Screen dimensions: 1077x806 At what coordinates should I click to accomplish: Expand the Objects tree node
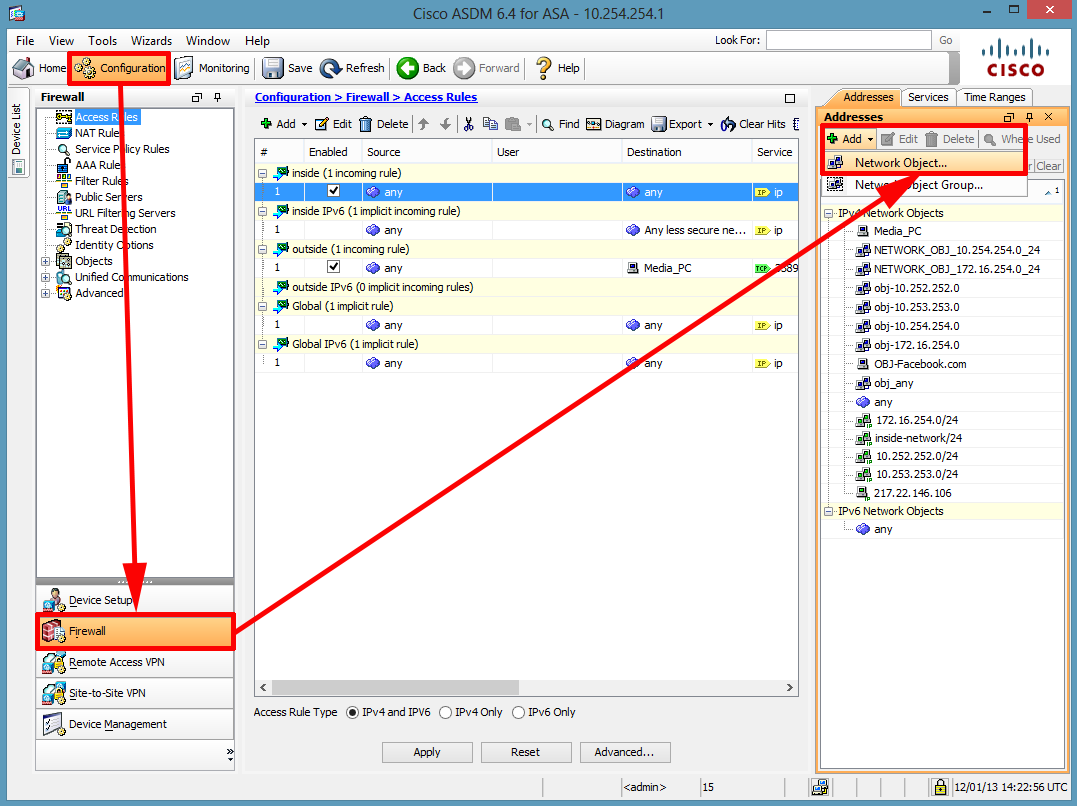pos(45,261)
